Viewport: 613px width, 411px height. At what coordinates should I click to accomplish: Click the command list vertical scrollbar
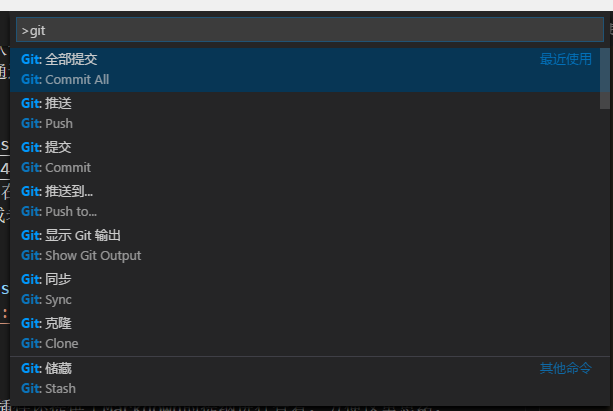pyautogui.click(x=604, y=78)
